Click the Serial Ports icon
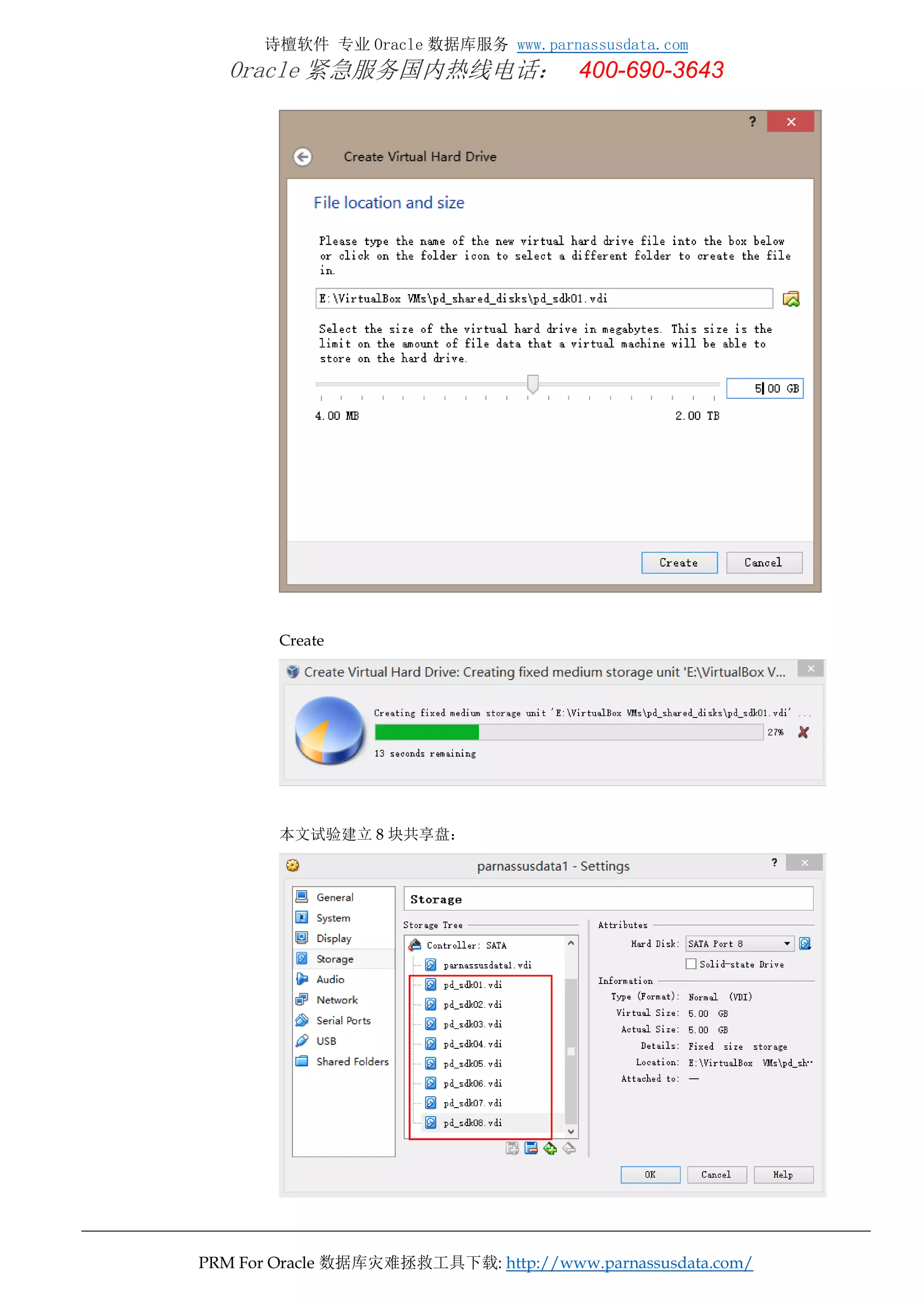 (x=302, y=1020)
